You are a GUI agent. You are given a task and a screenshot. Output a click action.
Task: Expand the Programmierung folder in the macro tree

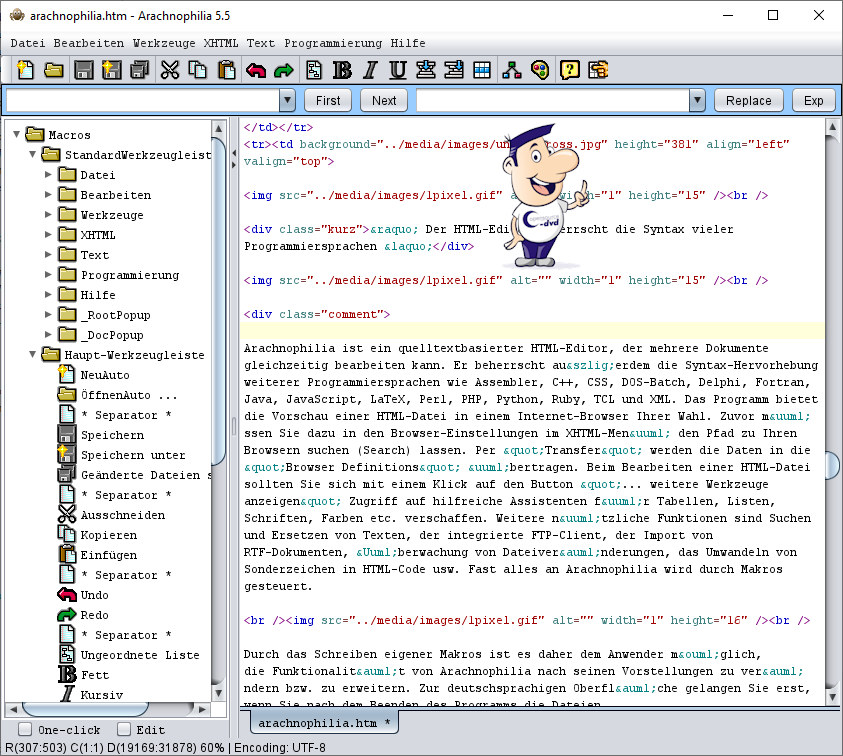pos(48,275)
